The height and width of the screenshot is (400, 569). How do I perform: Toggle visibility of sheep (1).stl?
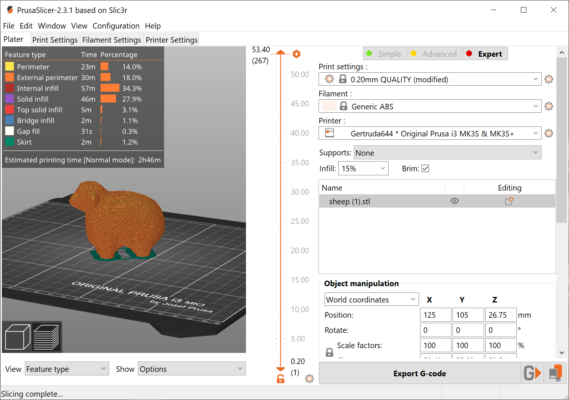[x=454, y=201]
